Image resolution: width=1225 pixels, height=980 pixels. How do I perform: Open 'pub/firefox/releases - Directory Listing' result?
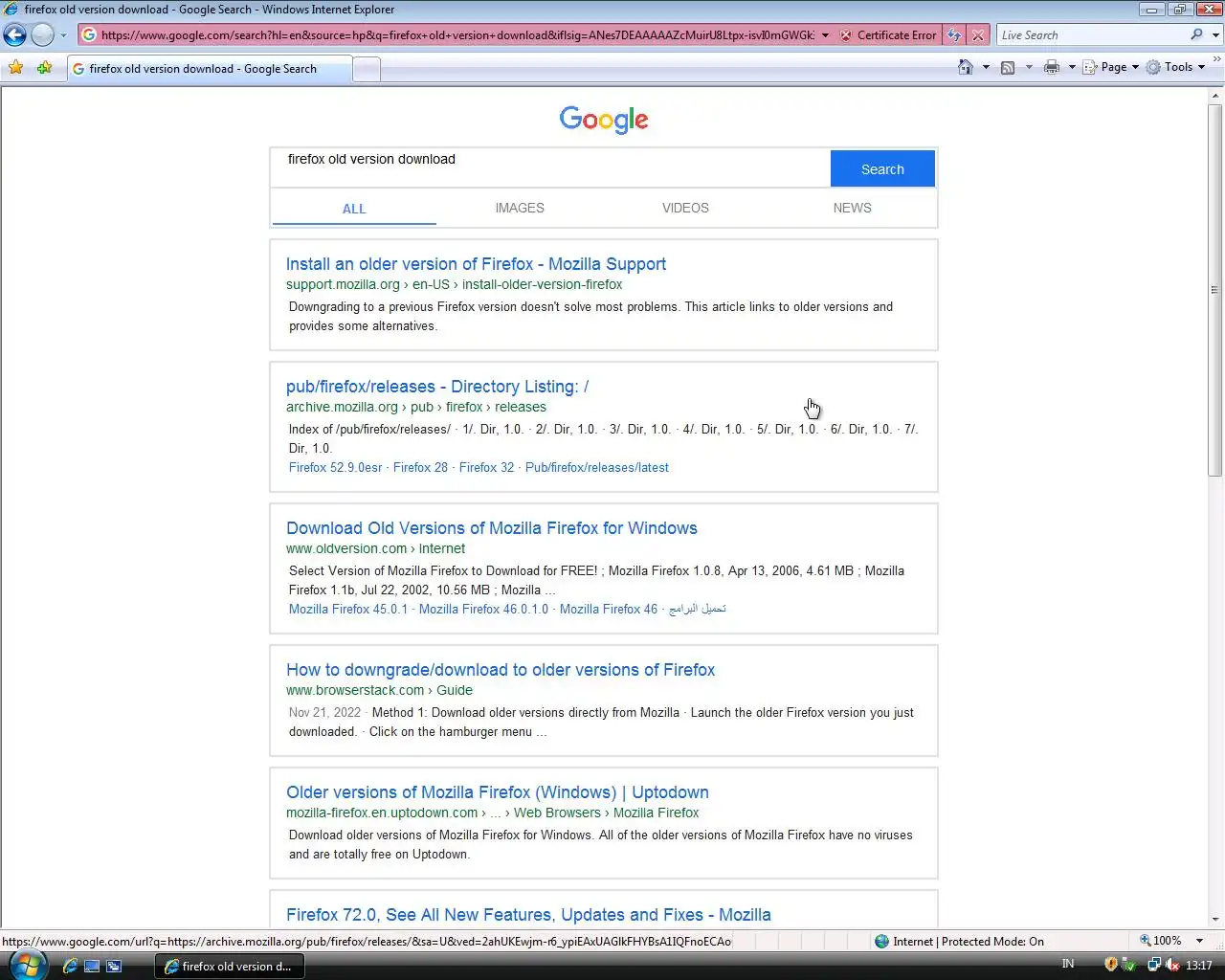pos(437,387)
